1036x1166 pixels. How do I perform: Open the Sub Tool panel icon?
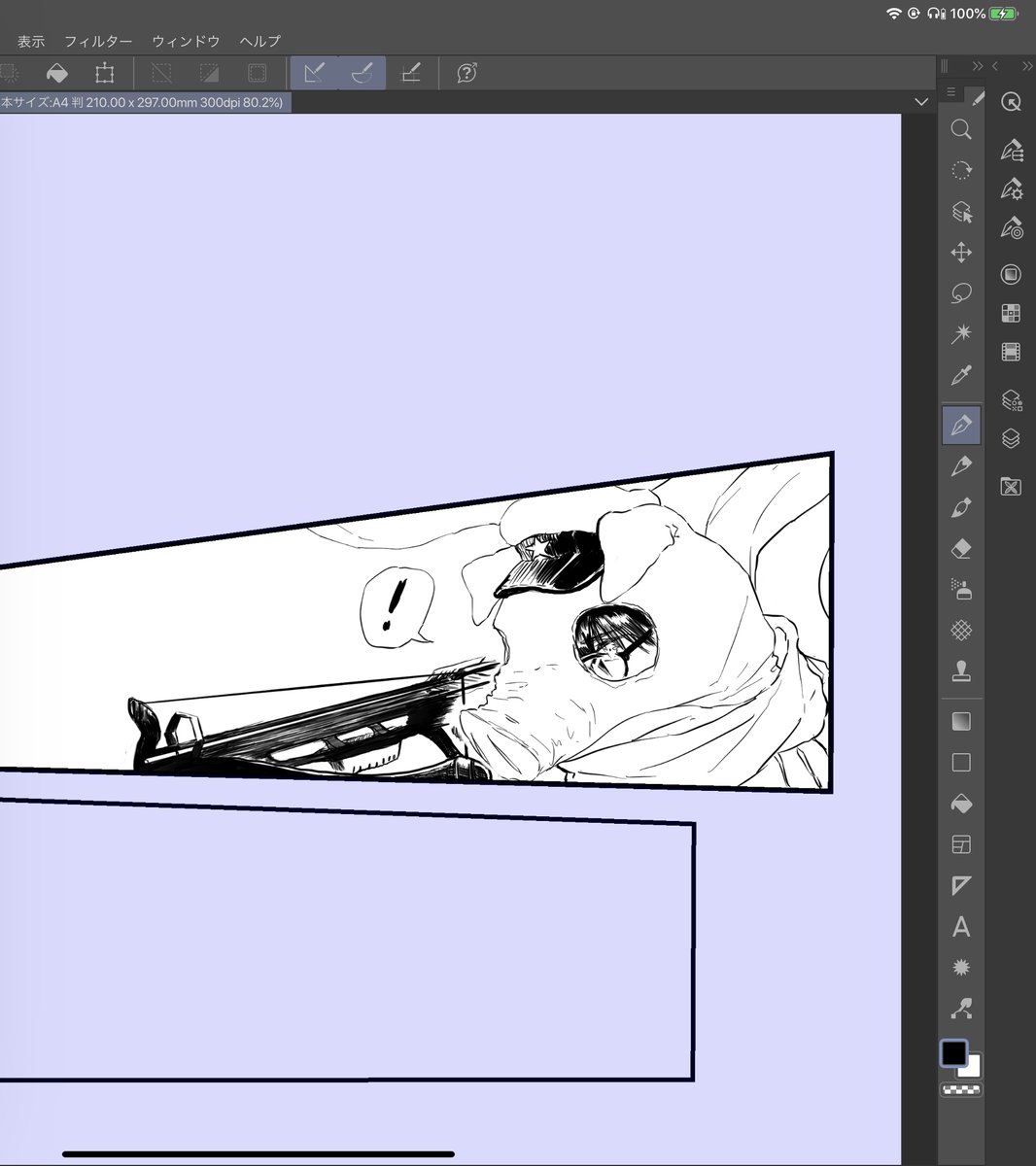click(x=1011, y=151)
